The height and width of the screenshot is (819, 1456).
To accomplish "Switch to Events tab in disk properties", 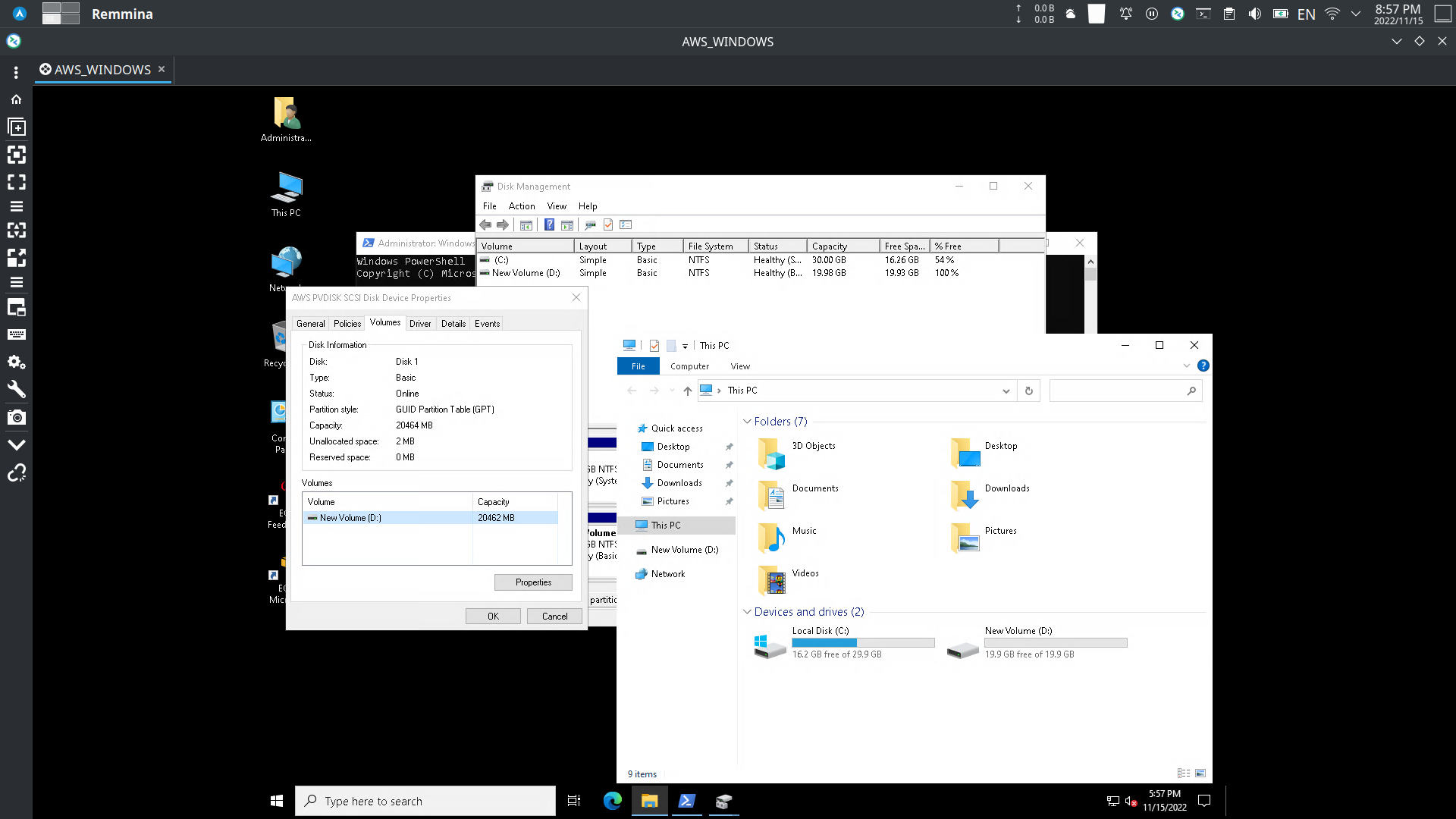I will (488, 324).
